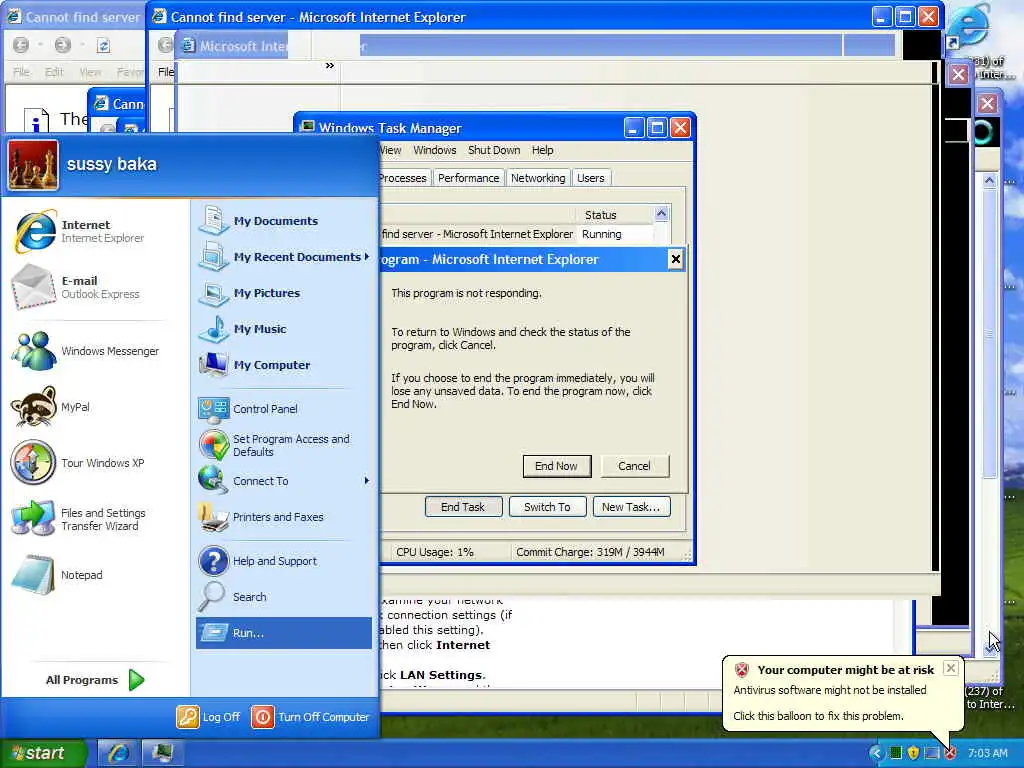Open Search from the Start menu
The image size is (1024, 768).
pyautogui.click(x=283, y=597)
